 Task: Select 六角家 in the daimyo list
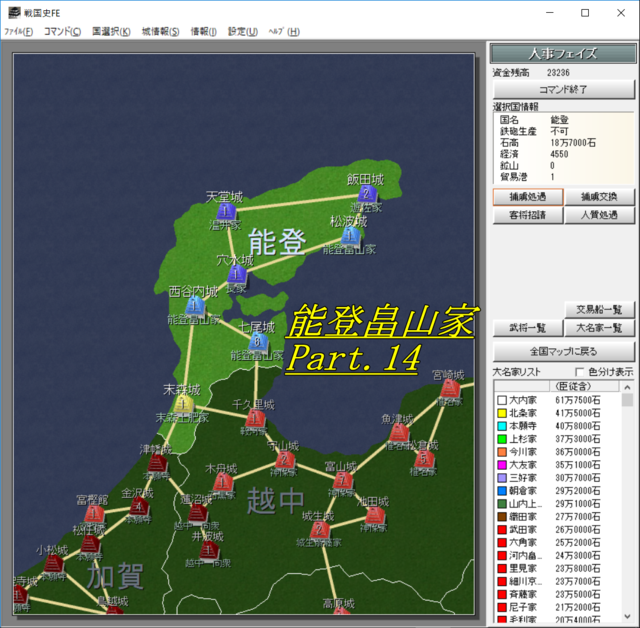pyautogui.click(x=558, y=543)
